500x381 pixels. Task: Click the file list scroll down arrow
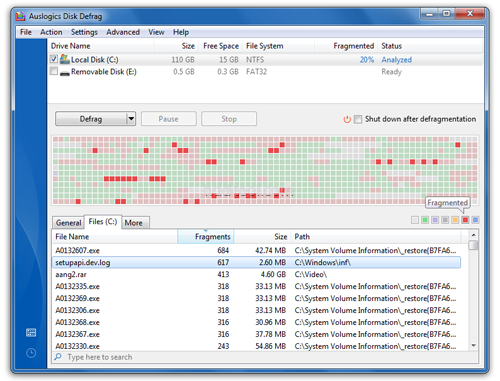[x=473, y=346]
